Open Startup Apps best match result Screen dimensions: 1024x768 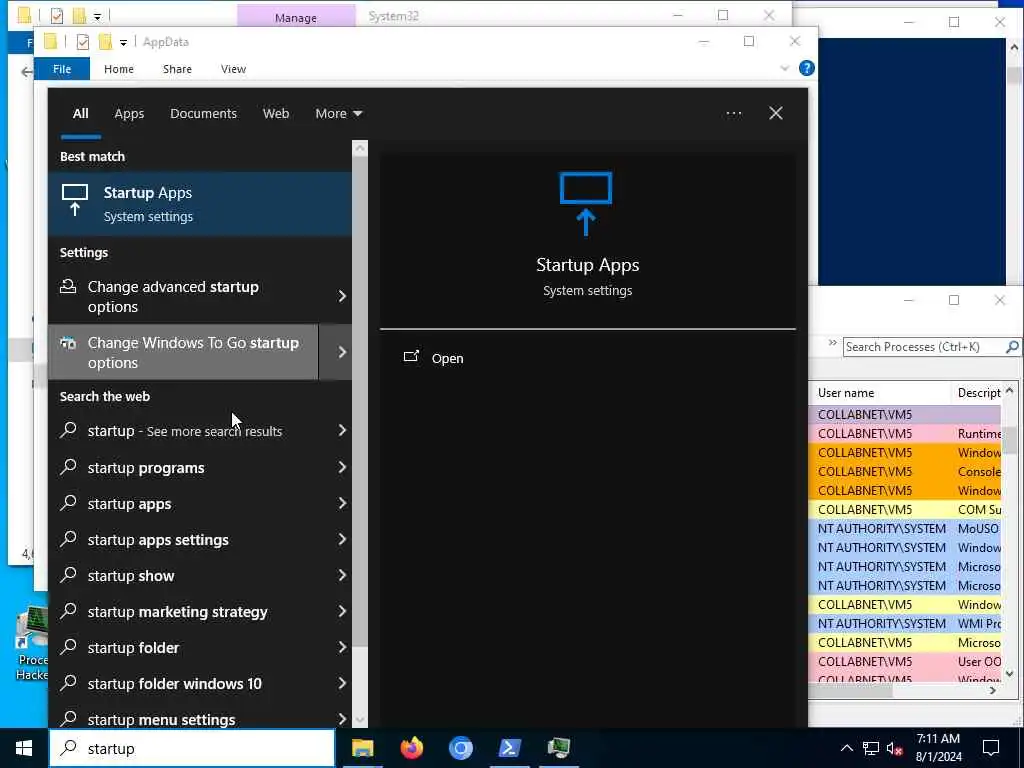click(200, 204)
